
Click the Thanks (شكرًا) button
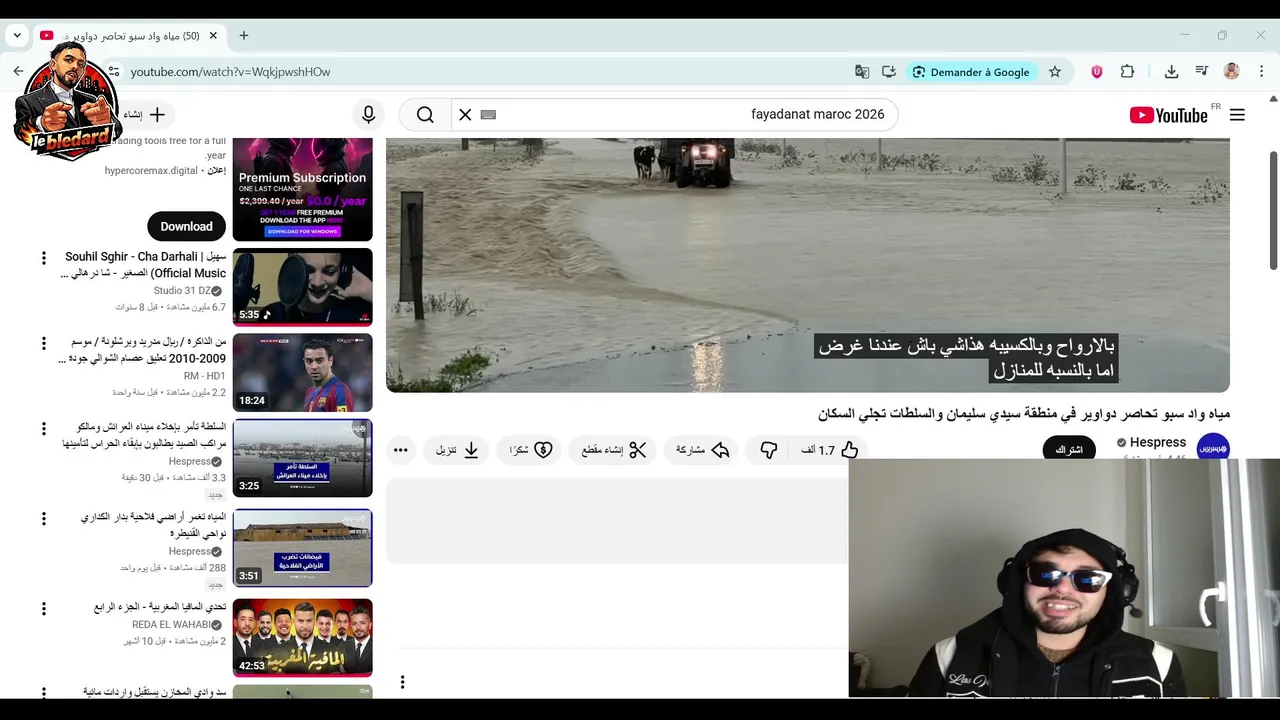531,450
